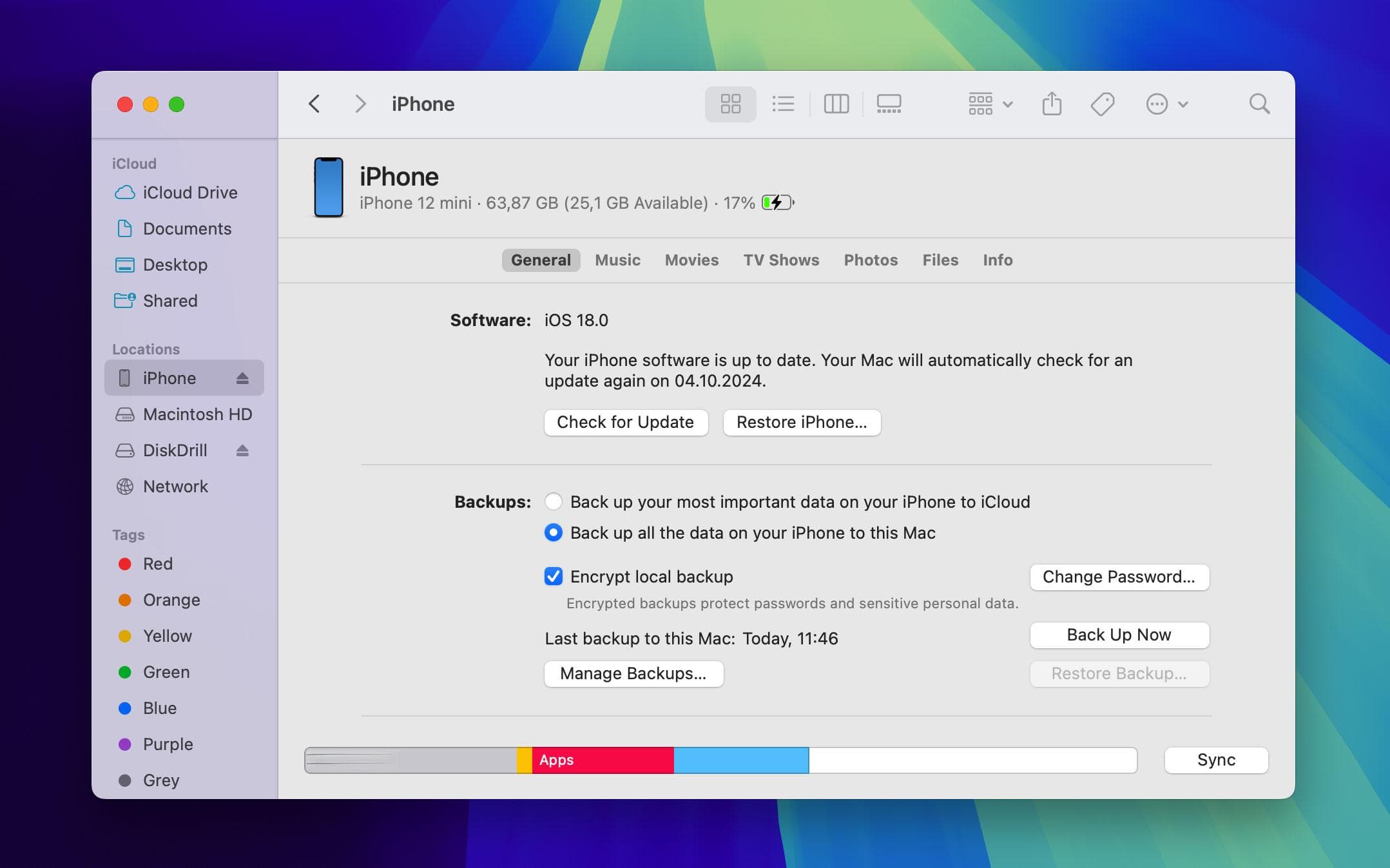Switch to the Files tab

pos(940,260)
